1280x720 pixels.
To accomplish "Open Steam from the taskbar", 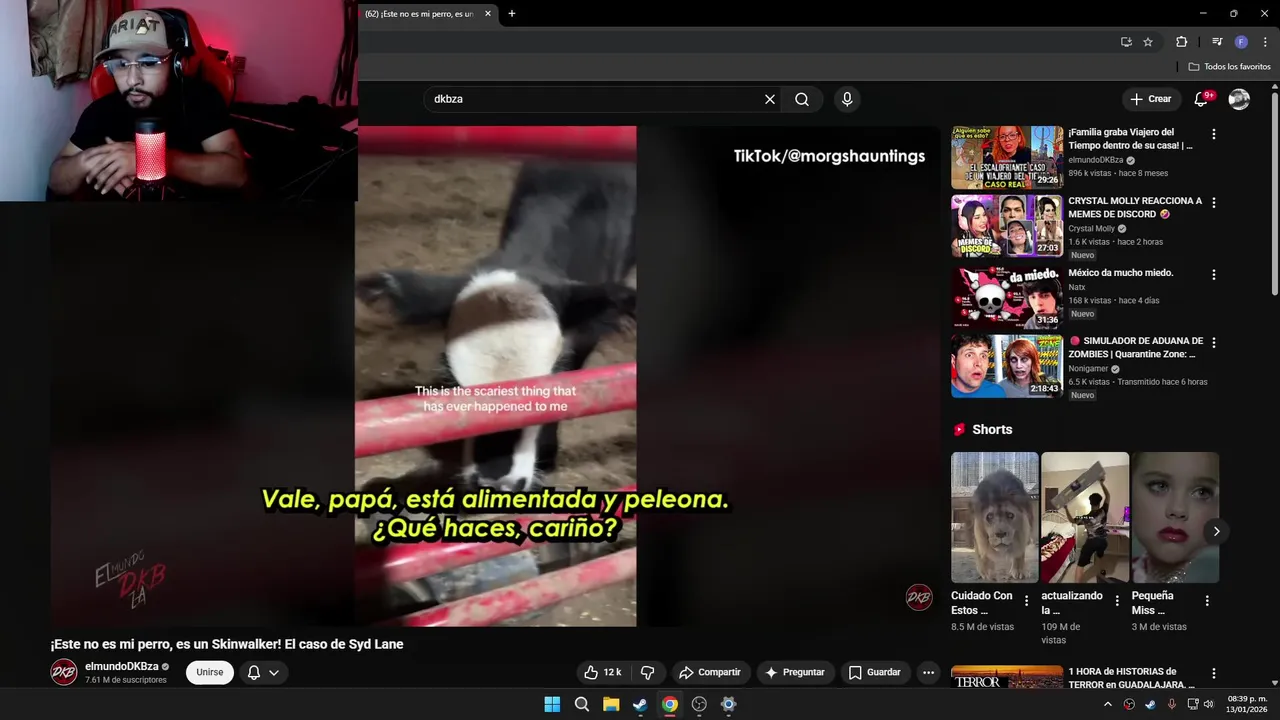I will (x=640, y=704).
